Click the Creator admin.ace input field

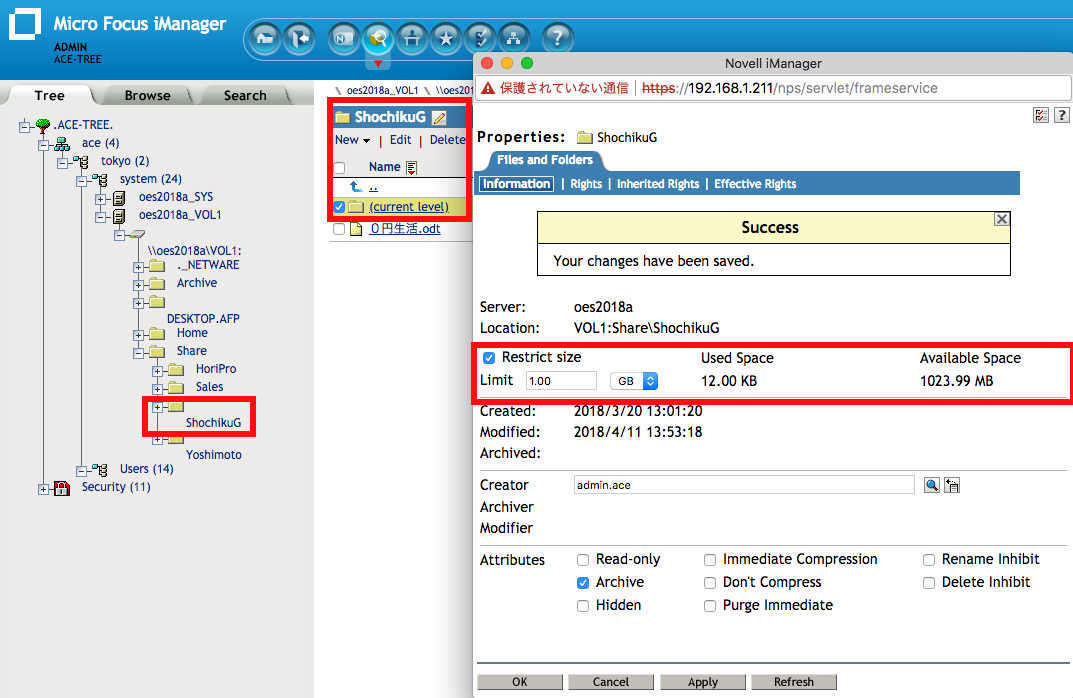coord(744,485)
